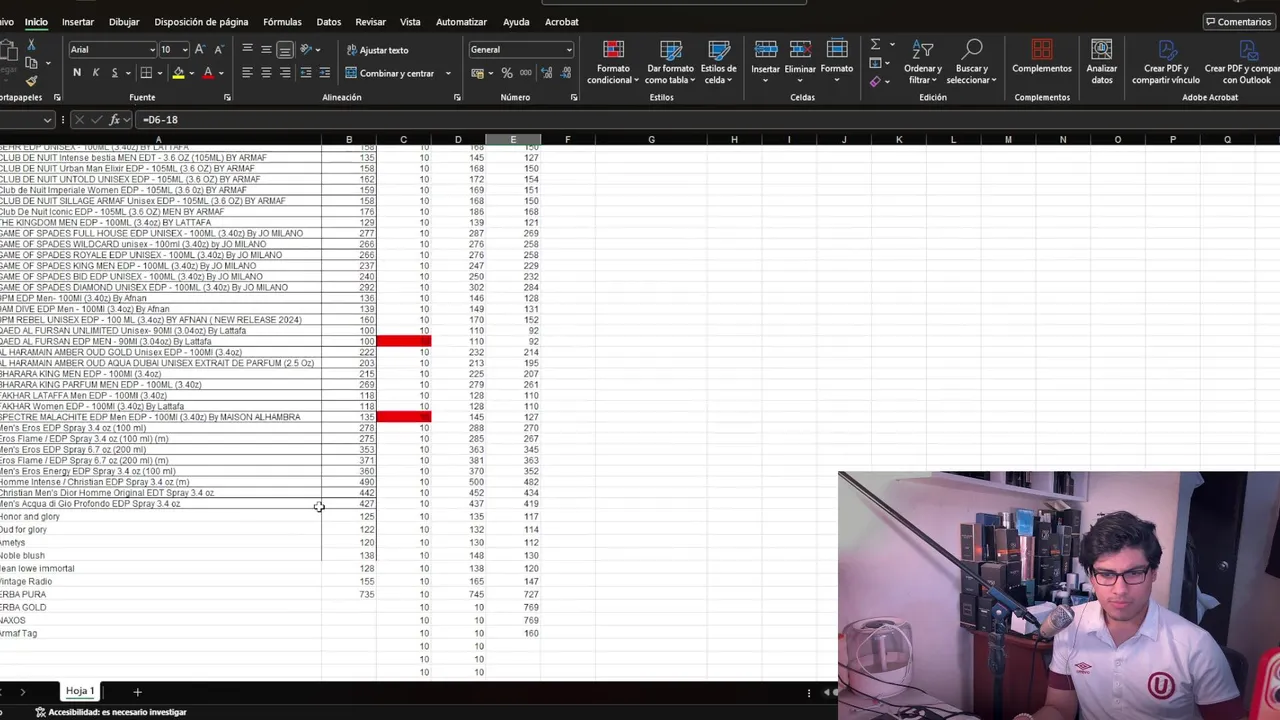Align text left
Viewport: 1280px width, 720px height.
tap(247, 73)
